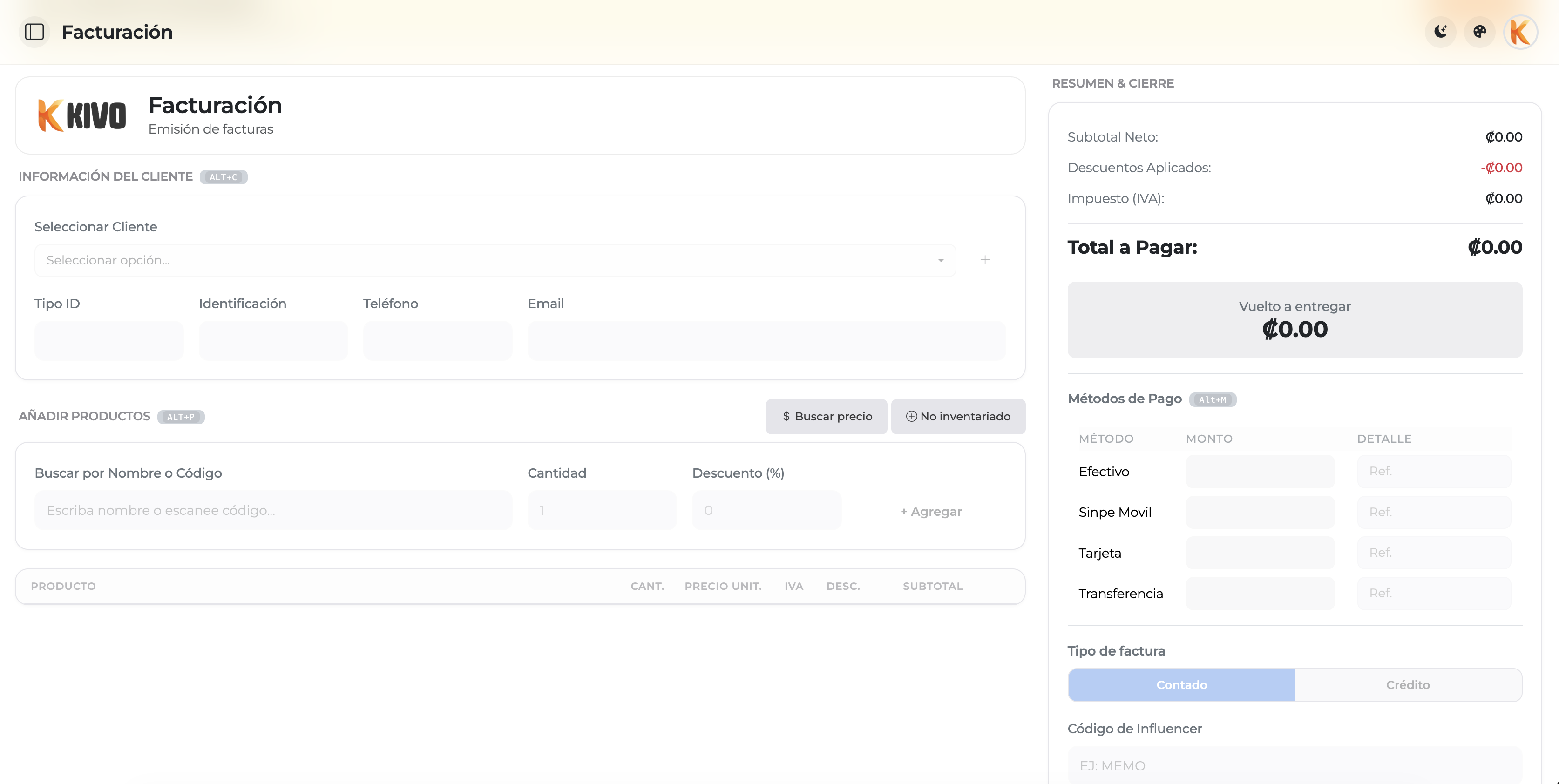Open the Seleccionar Cliente dropdown
The image size is (1559, 784).
(495, 260)
